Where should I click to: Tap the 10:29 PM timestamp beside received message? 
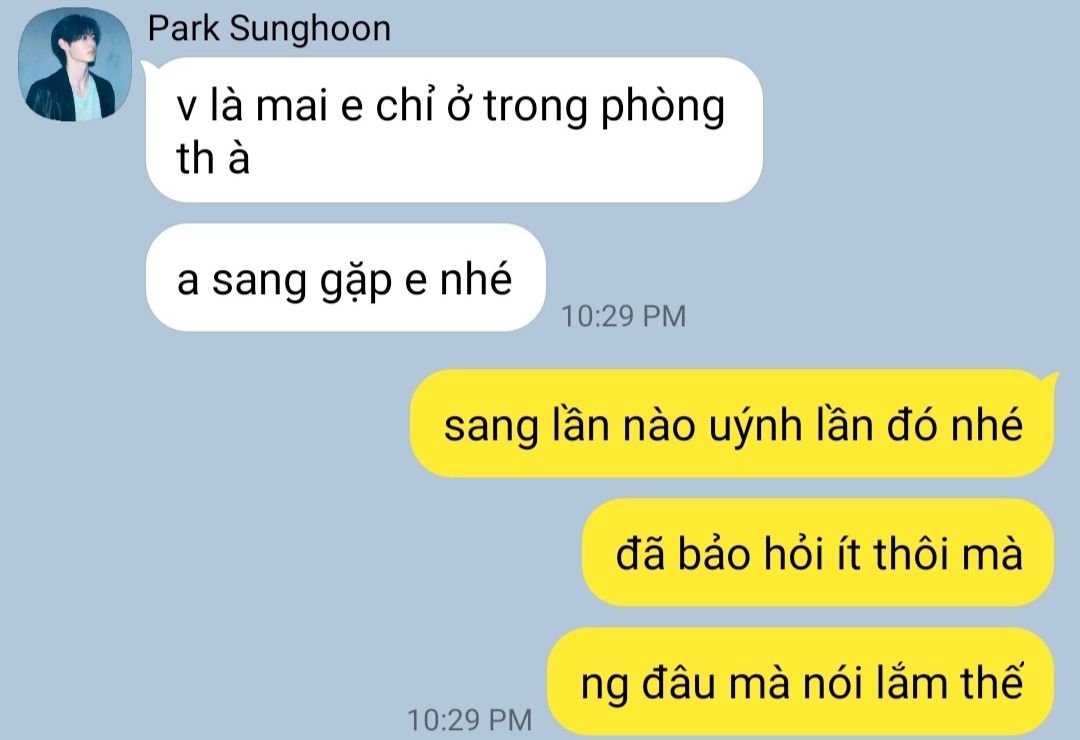pos(623,316)
